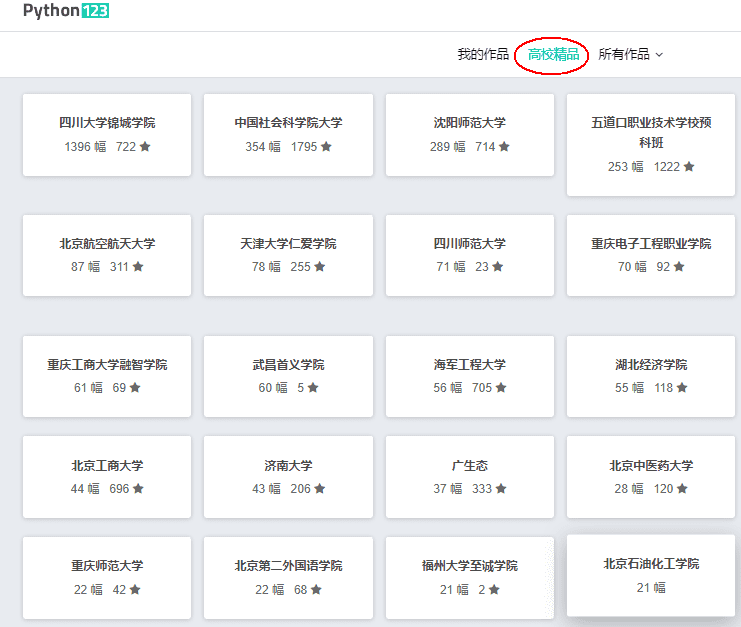Select the 北京石油化工学院 title
Viewport: 741px width, 627px height.
coord(651,564)
